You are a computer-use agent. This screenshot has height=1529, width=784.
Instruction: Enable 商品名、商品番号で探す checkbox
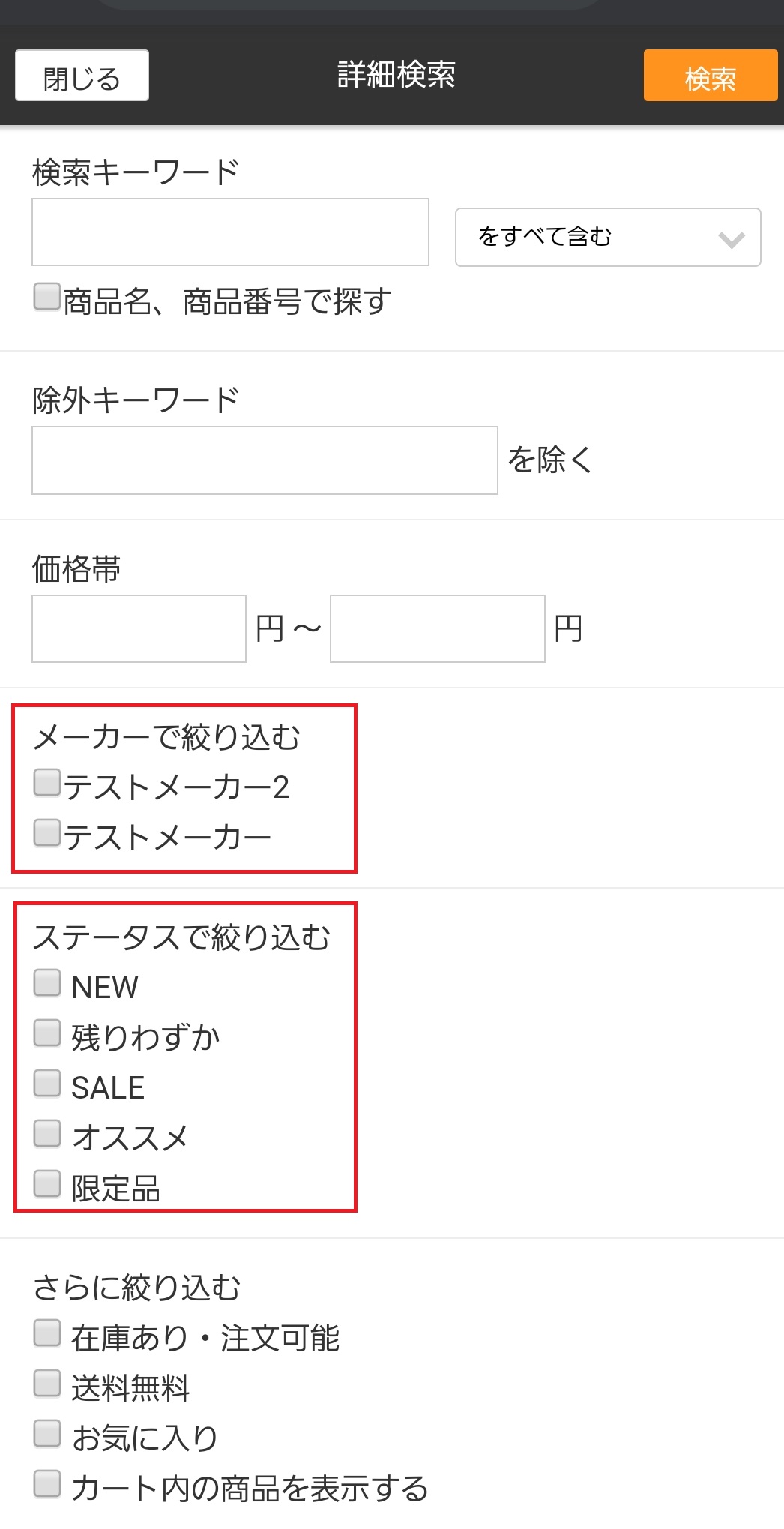(47, 297)
